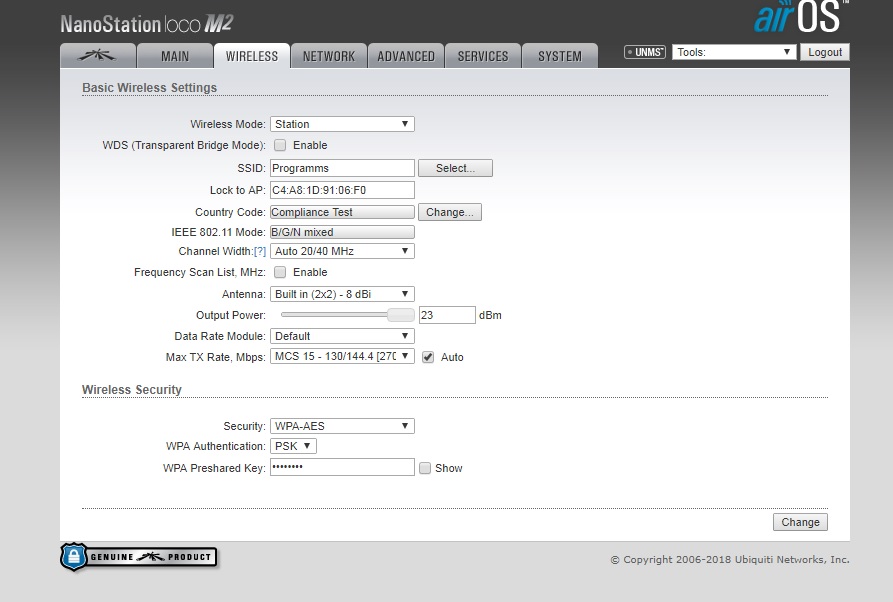
Task: Enable the Frequency Scan List checkbox
Action: coord(280,272)
